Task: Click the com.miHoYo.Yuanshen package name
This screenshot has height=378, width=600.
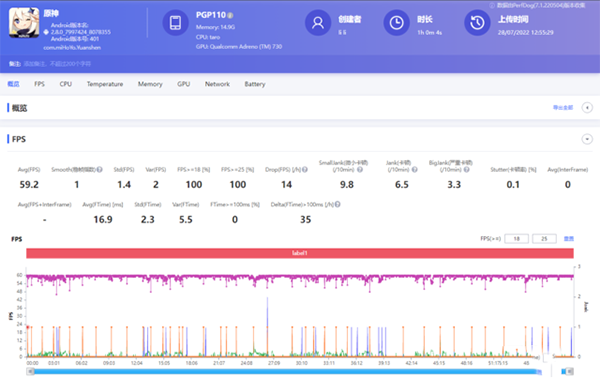Action: (x=72, y=47)
